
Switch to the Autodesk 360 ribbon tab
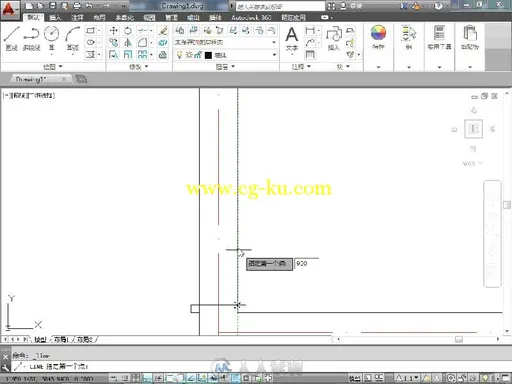click(x=251, y=17)
